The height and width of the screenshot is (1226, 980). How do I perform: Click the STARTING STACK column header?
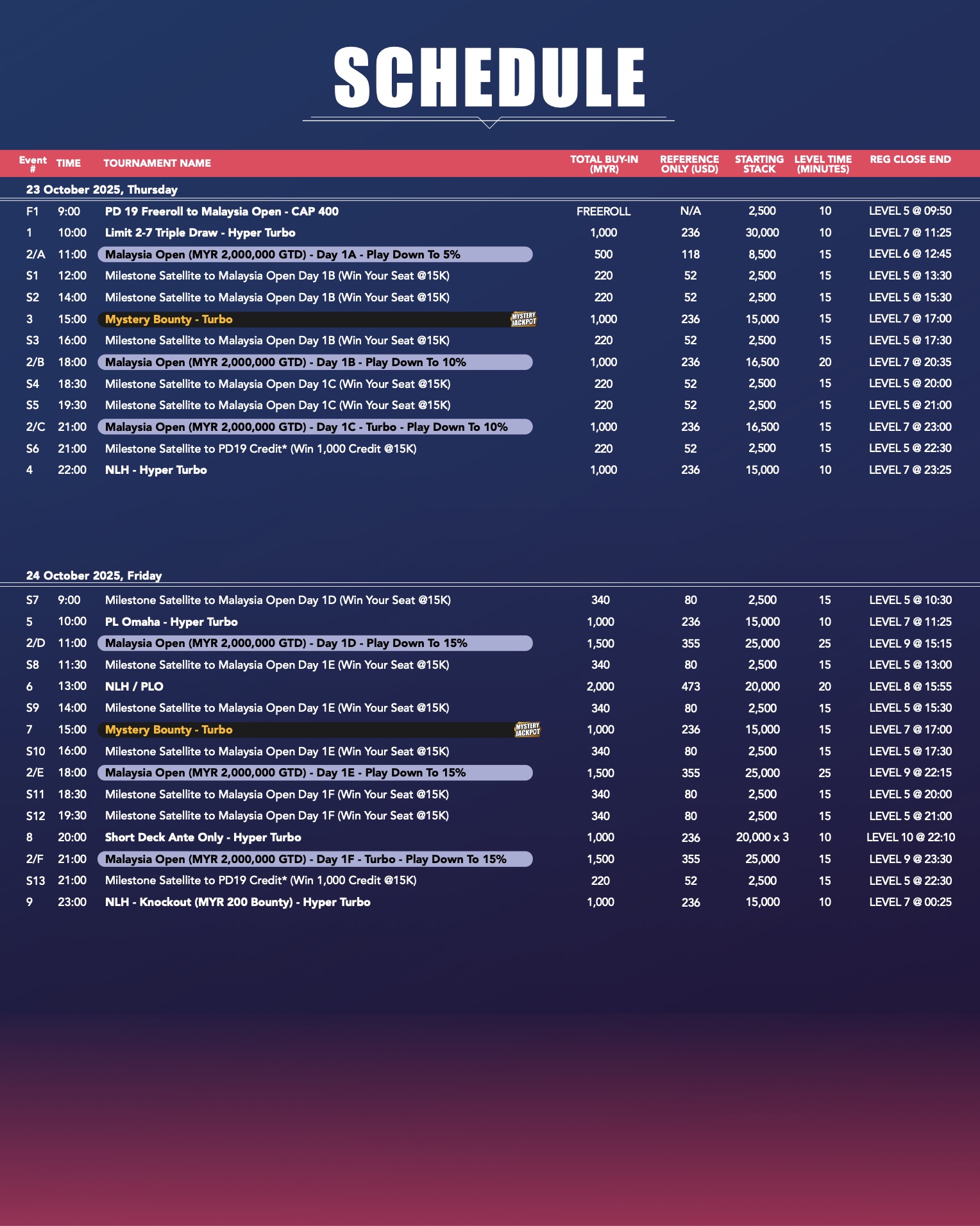(x=759, y=164)
